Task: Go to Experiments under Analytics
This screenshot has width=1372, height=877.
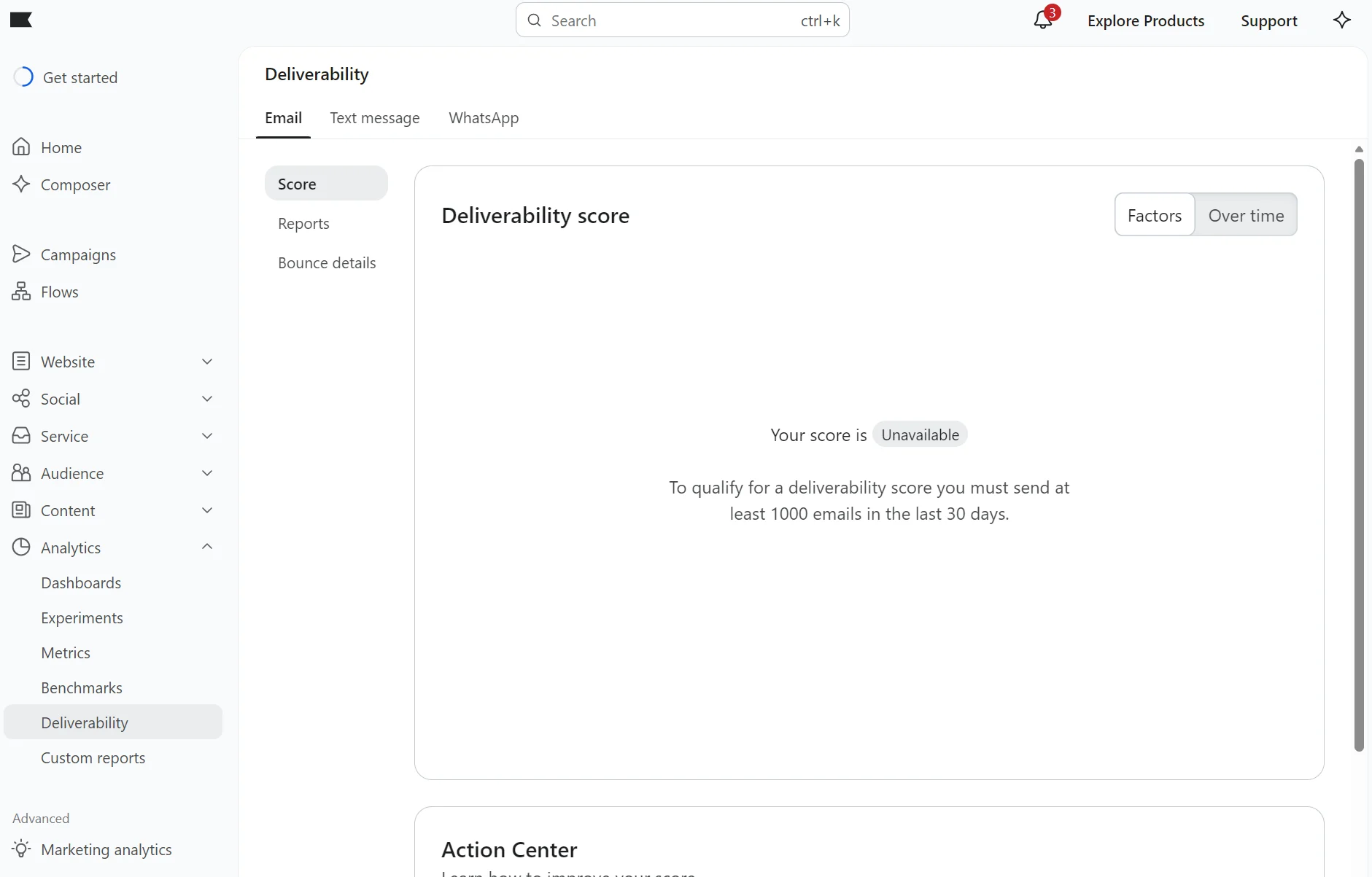Action: pos(82,618)
